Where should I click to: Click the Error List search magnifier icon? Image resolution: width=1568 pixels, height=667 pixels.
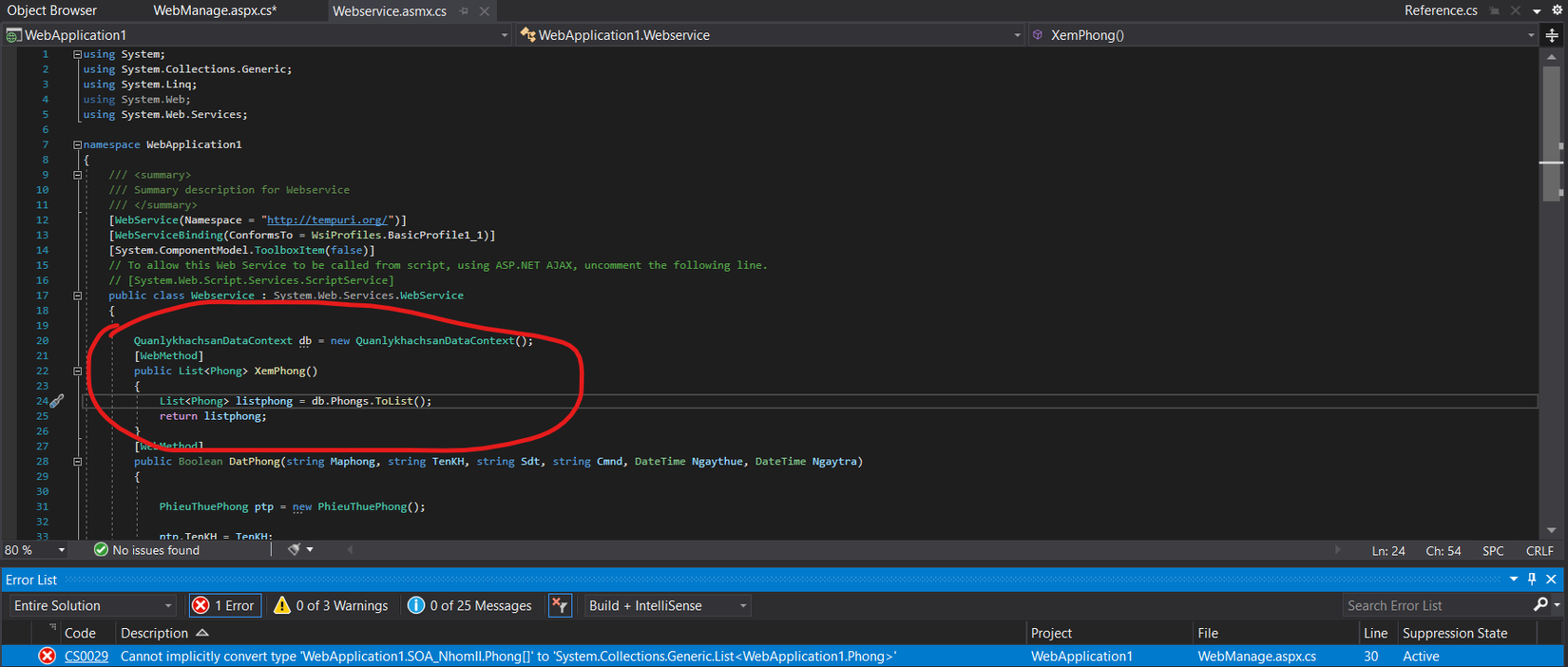[1540, 605]
